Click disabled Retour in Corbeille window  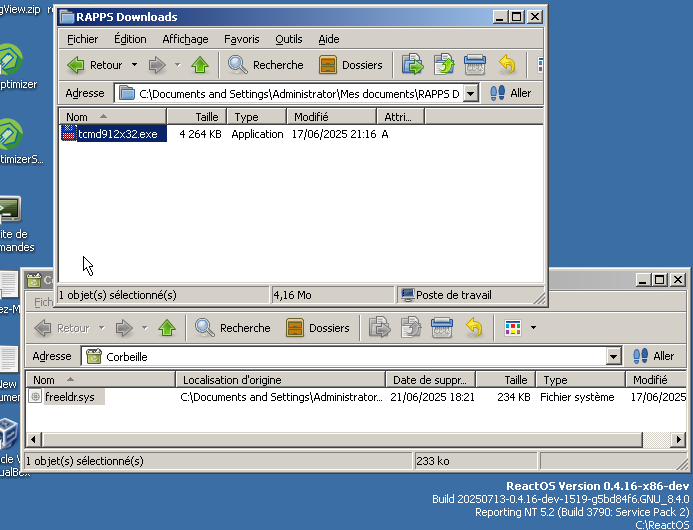[x=62, y=328]
